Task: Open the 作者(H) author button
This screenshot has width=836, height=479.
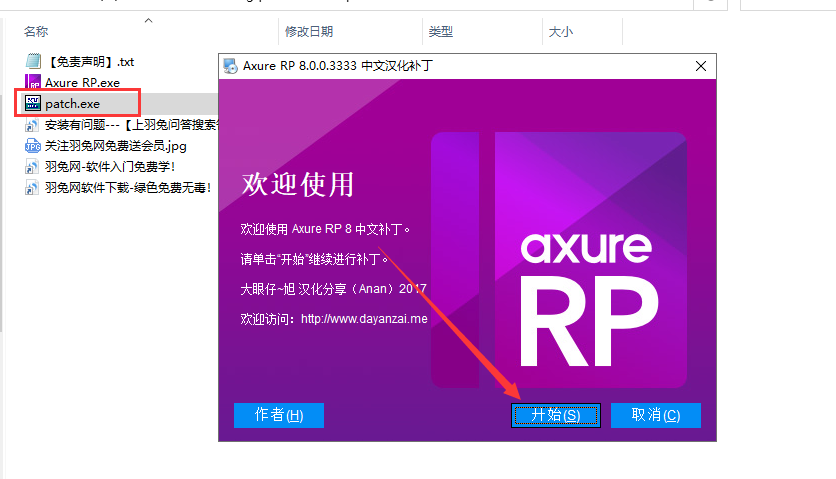Action: [x=279, y=415]
